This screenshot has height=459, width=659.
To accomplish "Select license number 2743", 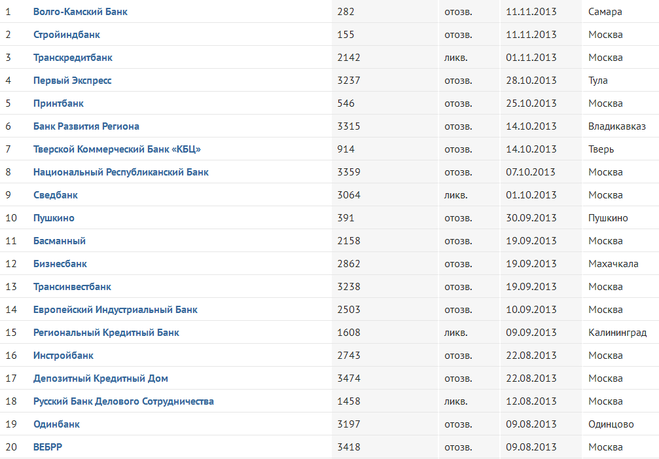I will tap(348, 356).
